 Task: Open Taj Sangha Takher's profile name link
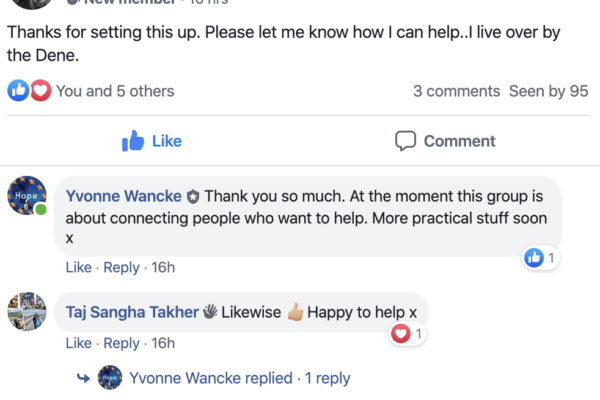(130, 312)
